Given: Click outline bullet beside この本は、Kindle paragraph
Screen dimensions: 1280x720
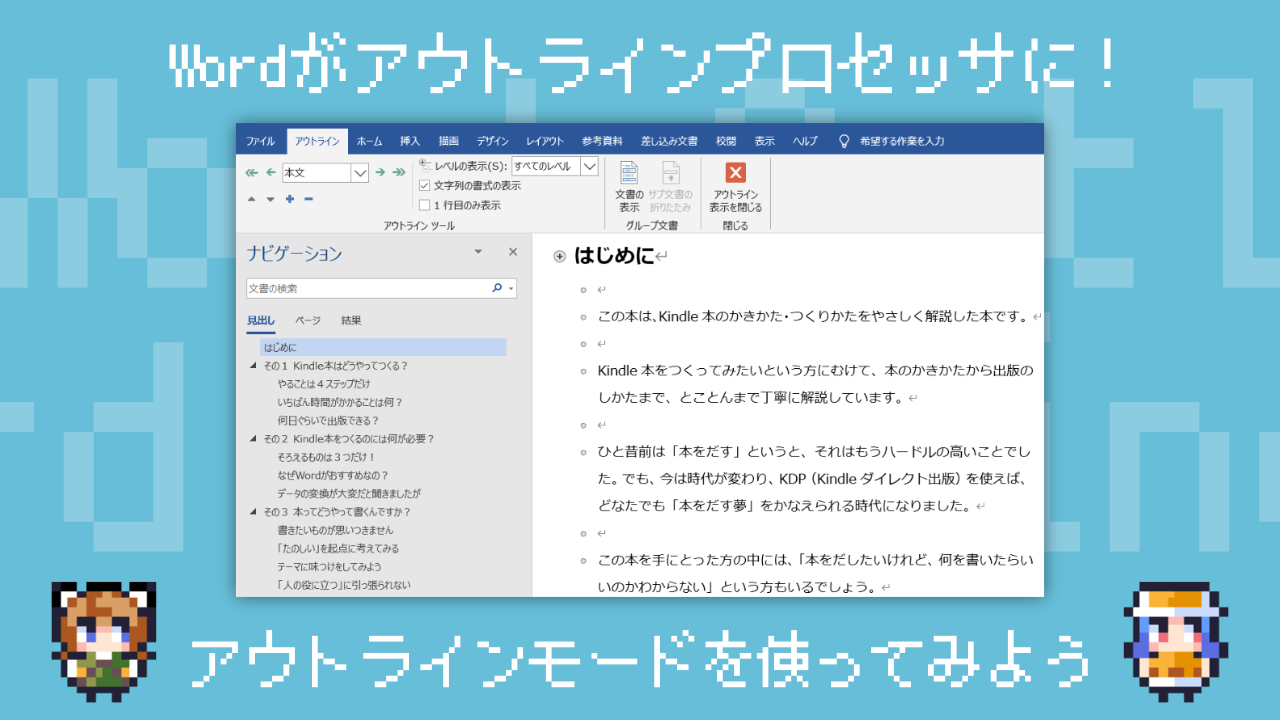Looking at the screenshot, I should pyautogui.click(x=583, y=317).
